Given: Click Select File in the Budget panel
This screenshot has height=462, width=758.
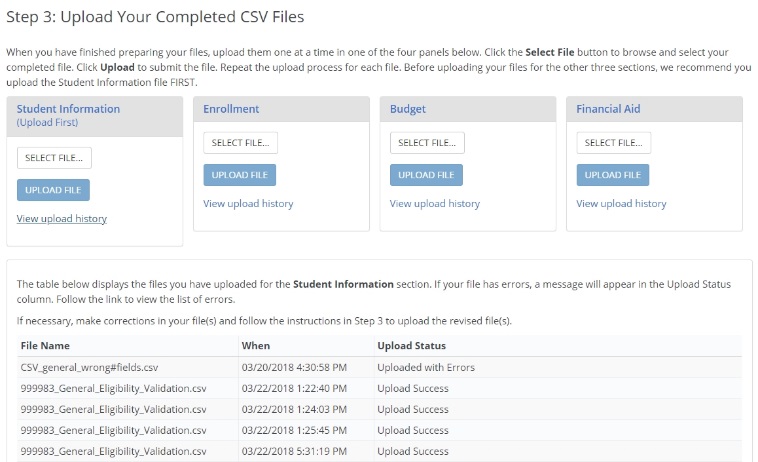Looking at the screenshot, I should point(427,143).
